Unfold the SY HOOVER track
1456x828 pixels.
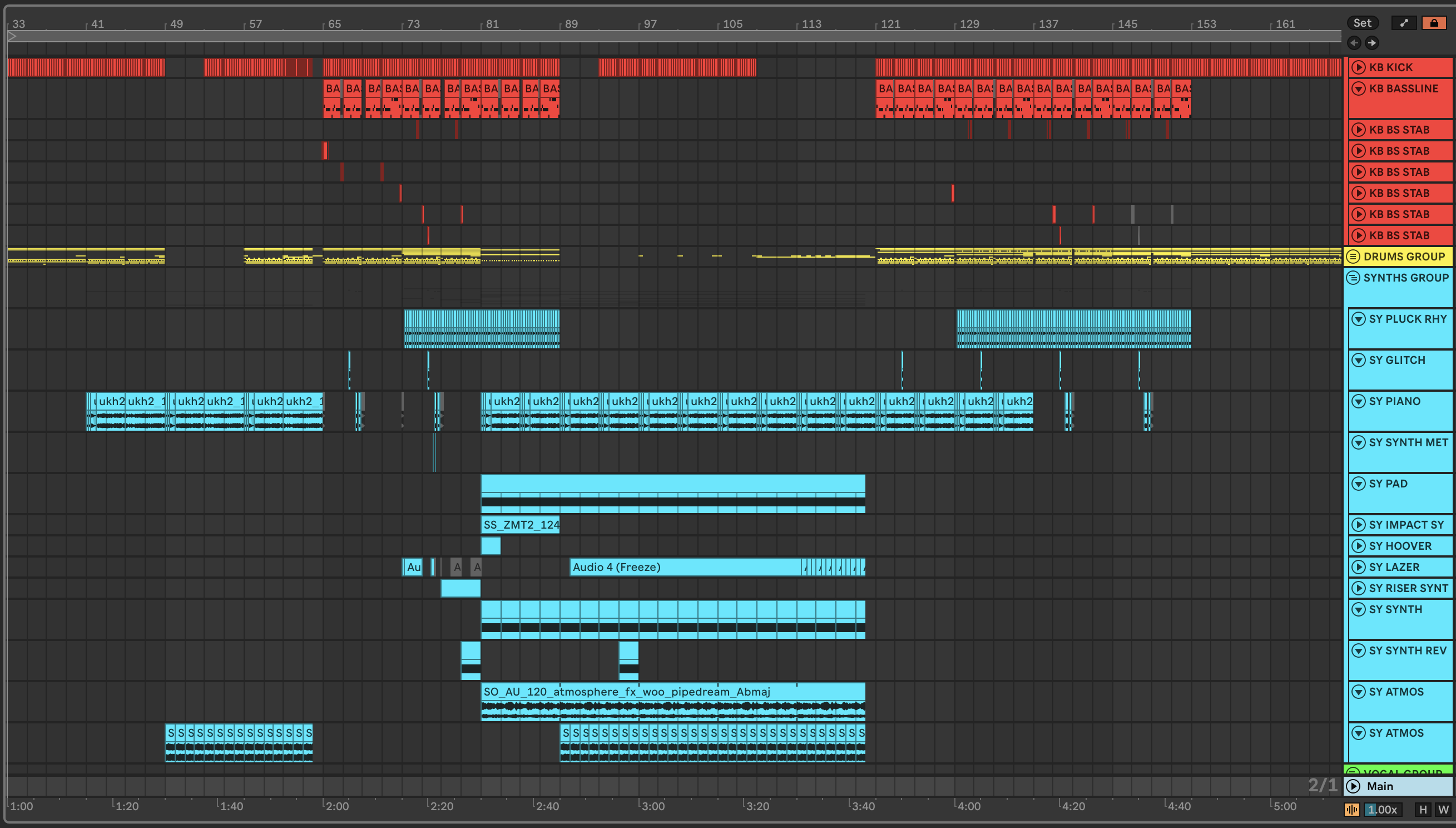pyautogui.click(x=1358, y=546)
